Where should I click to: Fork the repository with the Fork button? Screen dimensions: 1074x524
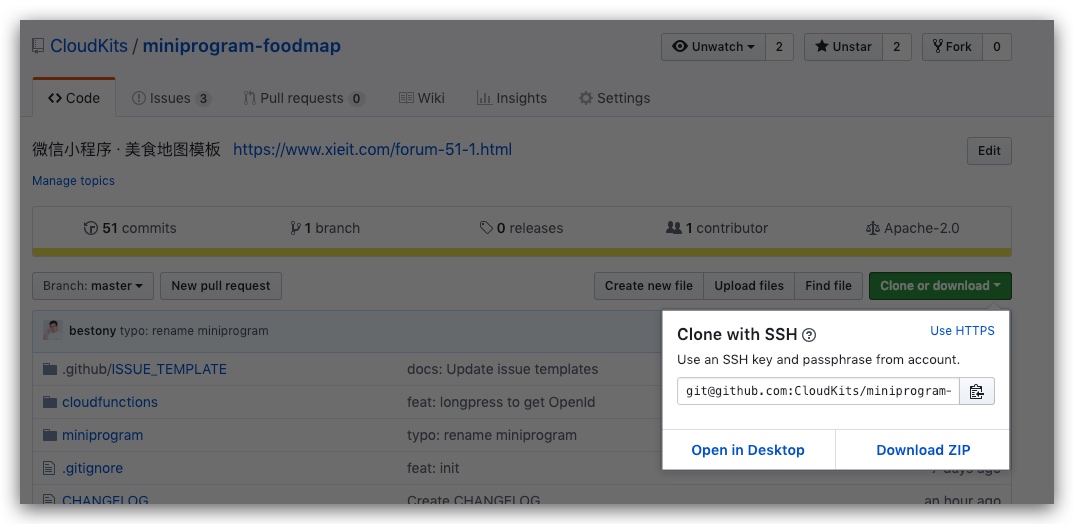tap(952, 47)
